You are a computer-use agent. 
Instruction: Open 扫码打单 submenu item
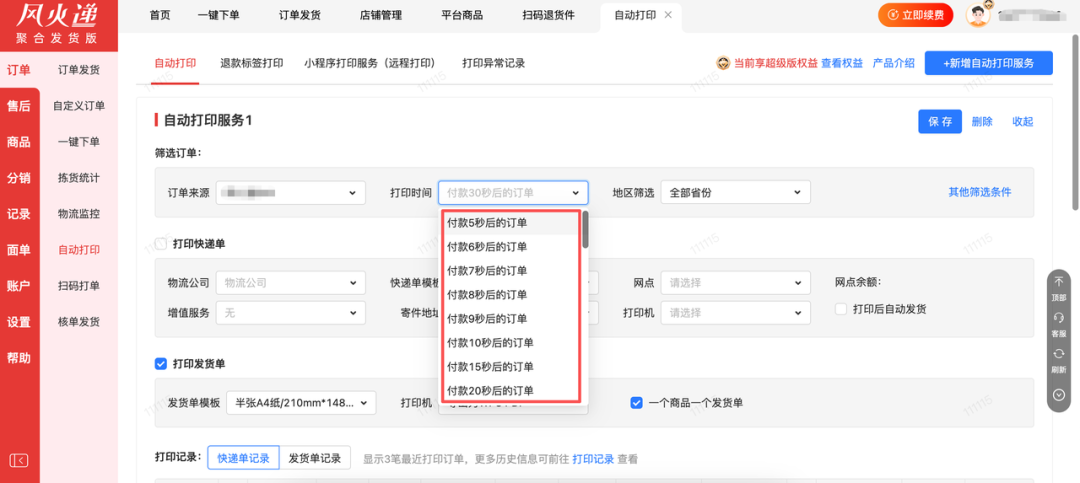tap(79, 286)
